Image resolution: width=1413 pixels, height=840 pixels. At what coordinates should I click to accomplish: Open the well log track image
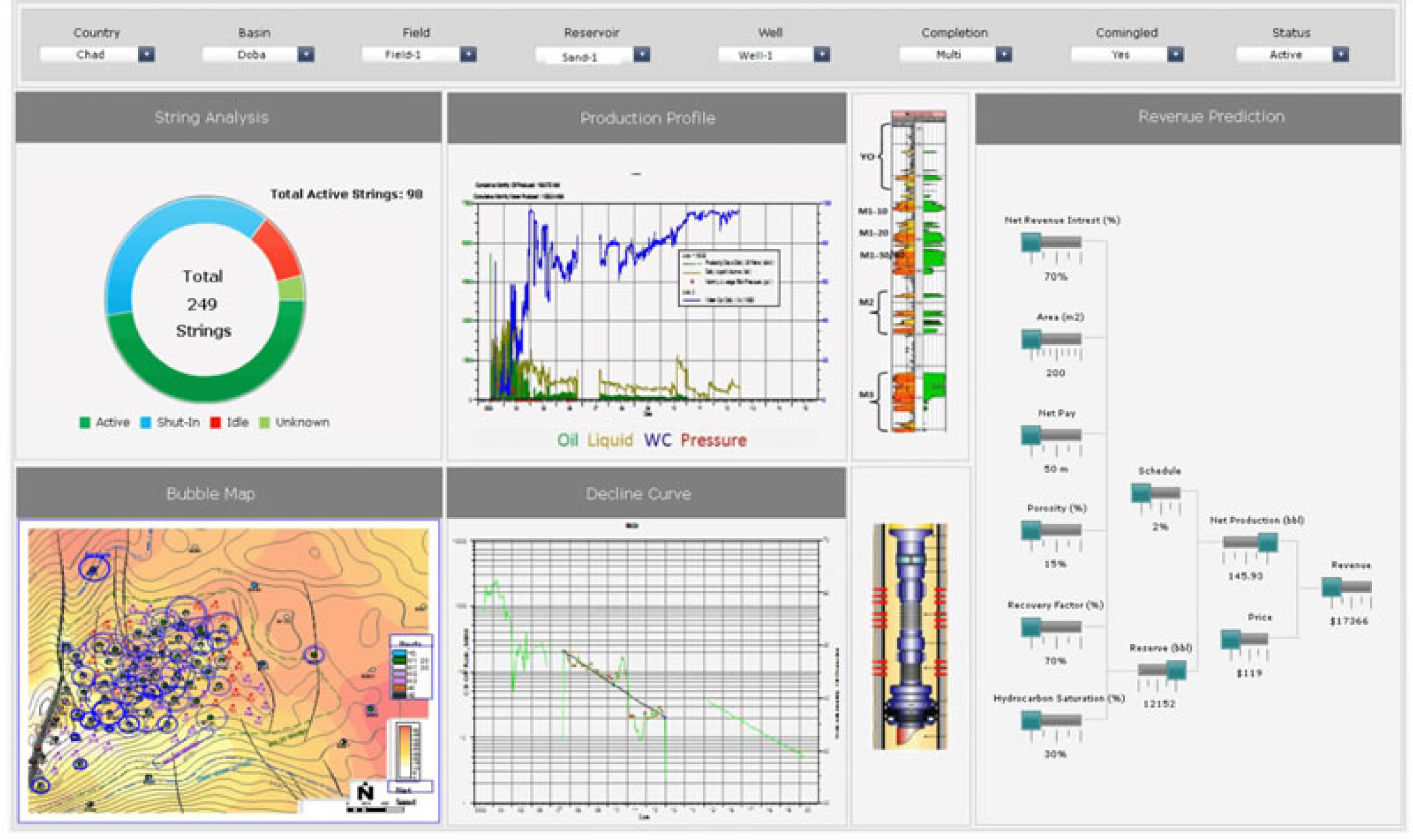[x=918, y=271]
